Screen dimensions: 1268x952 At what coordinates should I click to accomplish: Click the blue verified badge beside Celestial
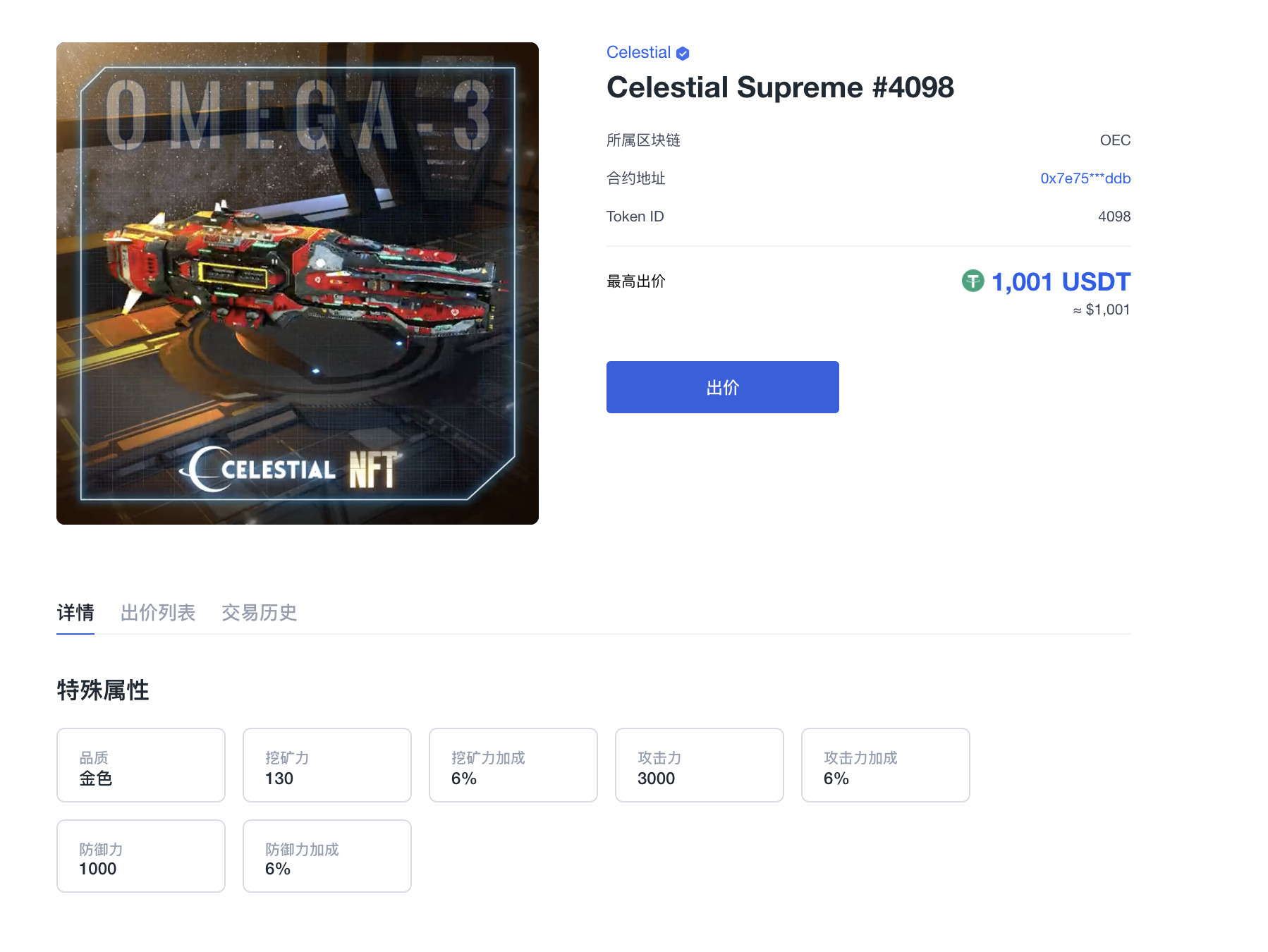coord(683,54)
